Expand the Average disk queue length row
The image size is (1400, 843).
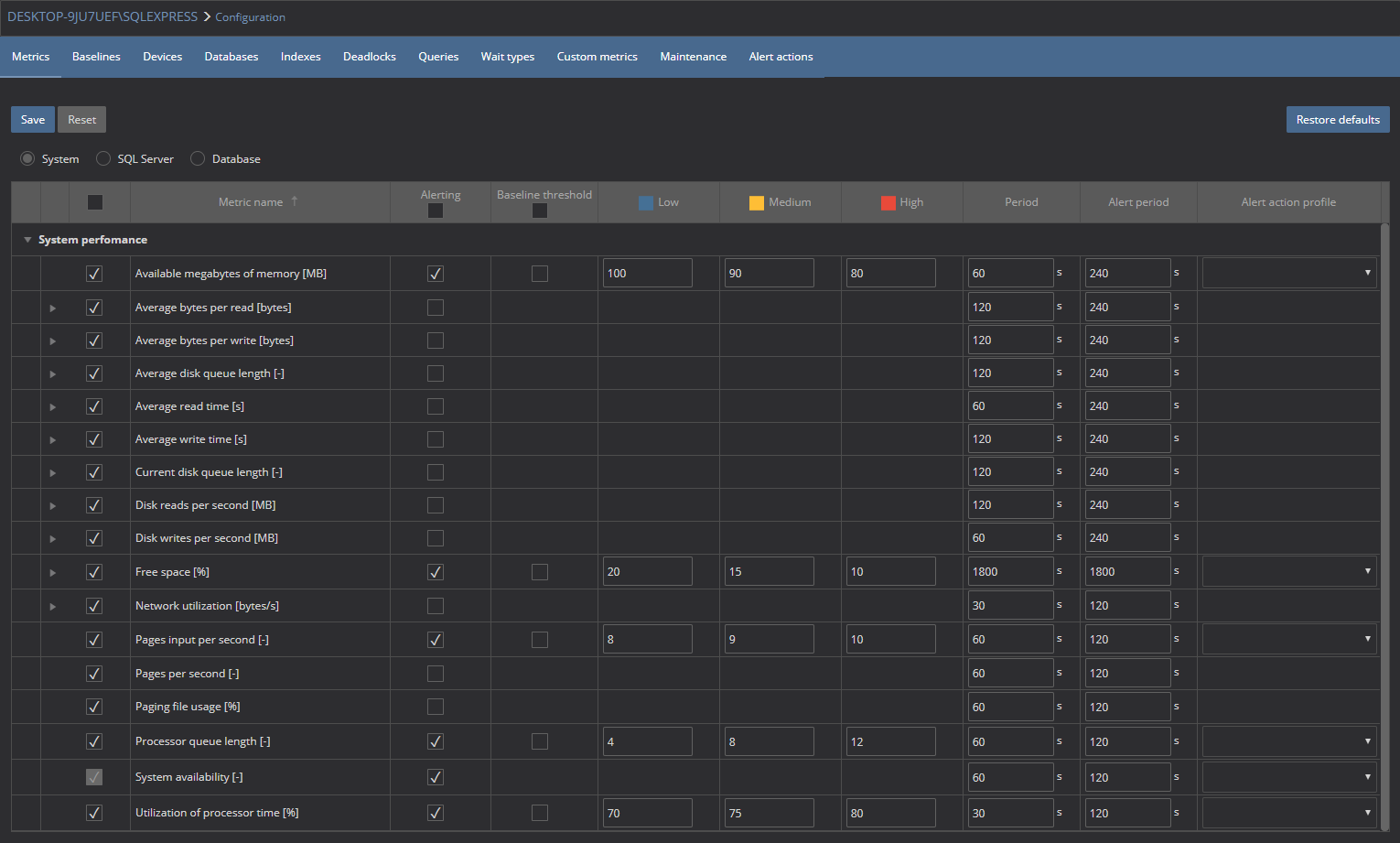pos(53,374)
